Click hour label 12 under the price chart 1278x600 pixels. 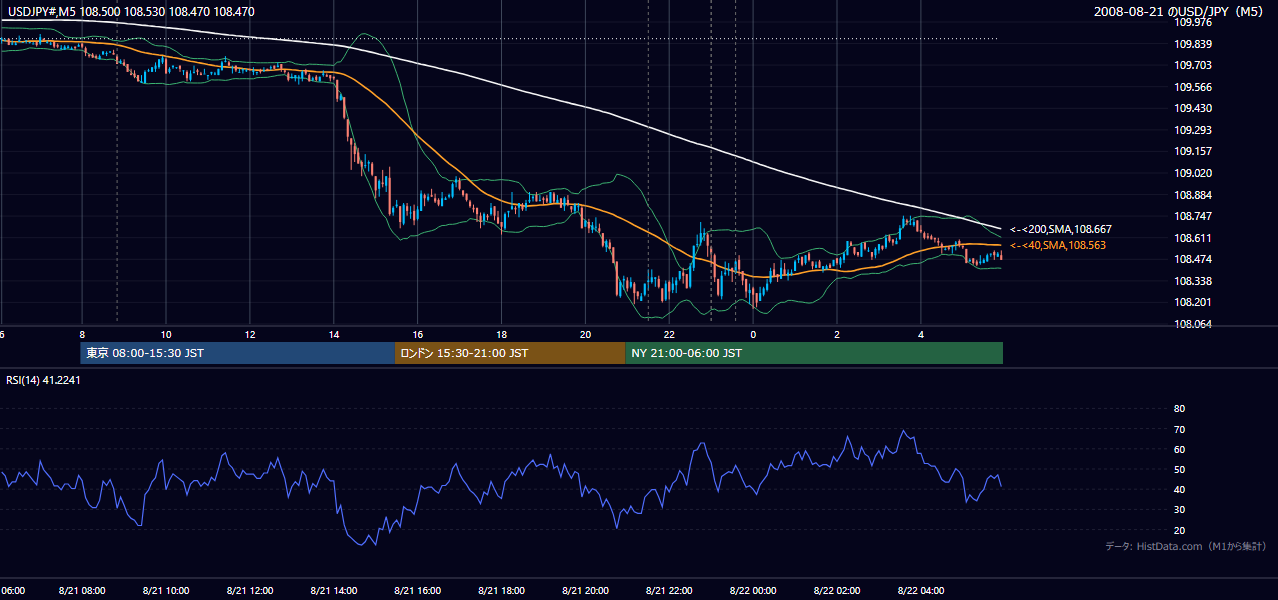coord(250,334)
